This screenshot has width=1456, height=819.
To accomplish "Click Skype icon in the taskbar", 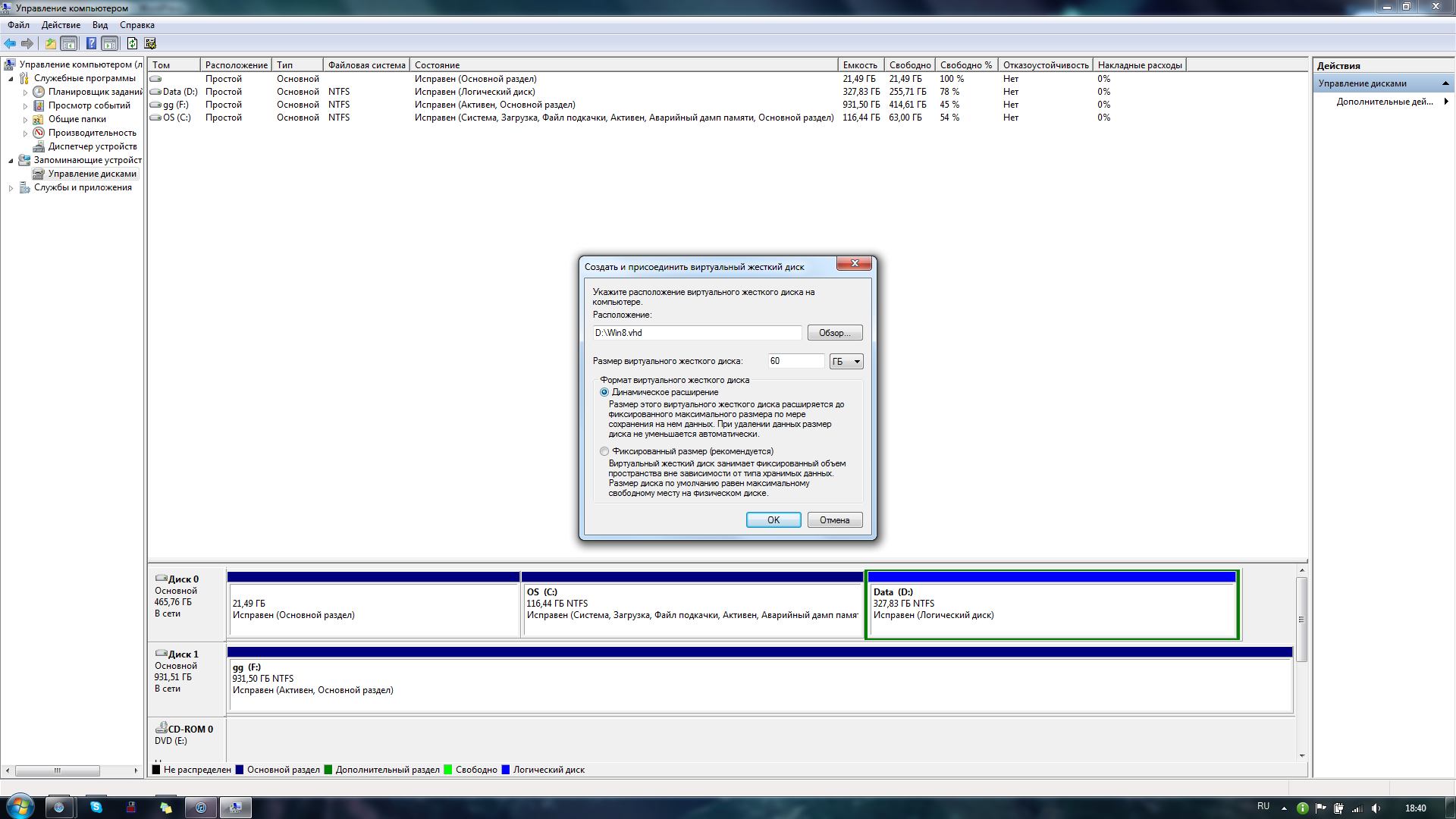I will (96, 808).
